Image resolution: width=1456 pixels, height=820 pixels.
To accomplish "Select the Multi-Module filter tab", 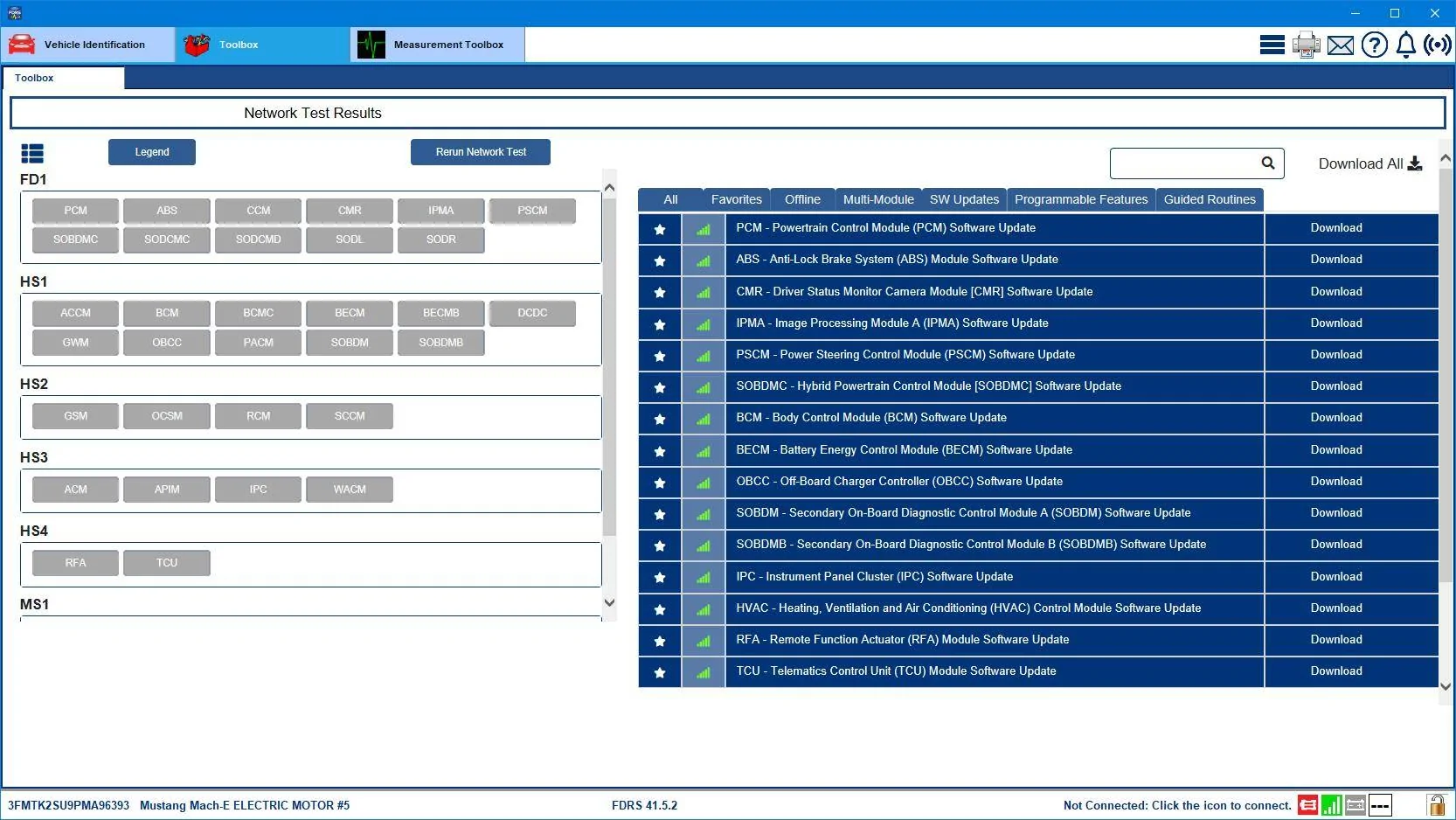I will (878, 199).
